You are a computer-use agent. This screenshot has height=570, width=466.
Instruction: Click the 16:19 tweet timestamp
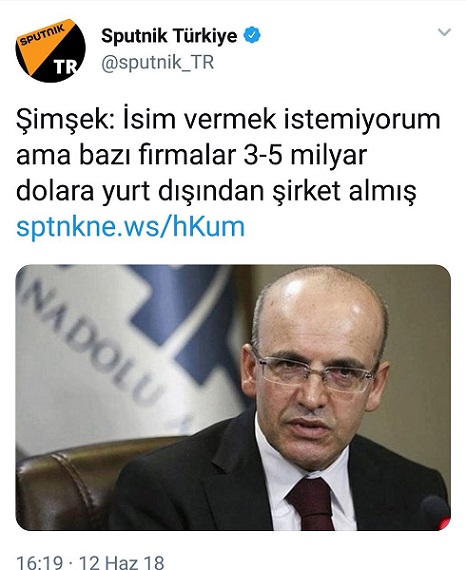click(x=40, y=562)
